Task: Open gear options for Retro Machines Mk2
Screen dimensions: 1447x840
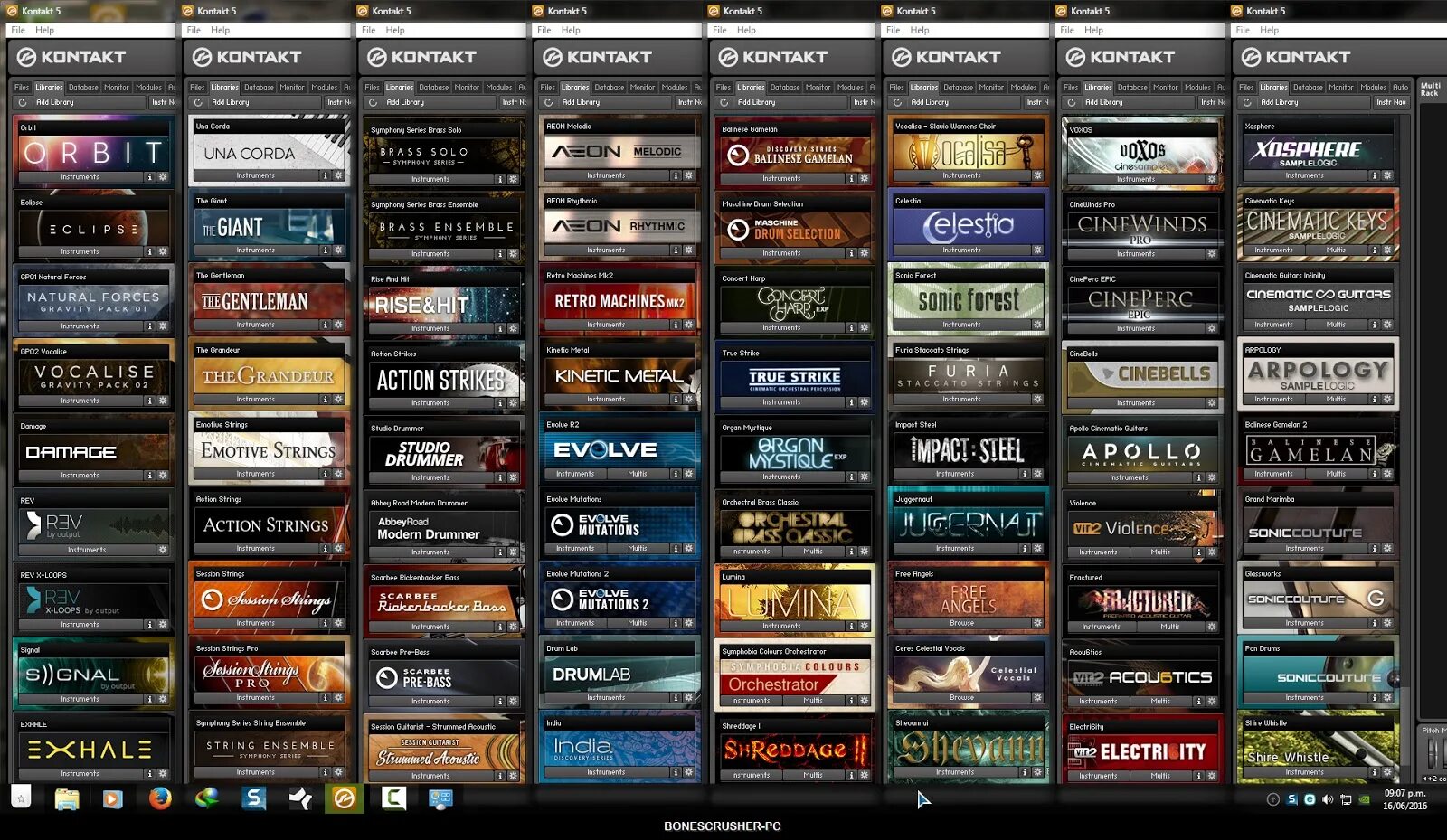Action: point(688,325)
